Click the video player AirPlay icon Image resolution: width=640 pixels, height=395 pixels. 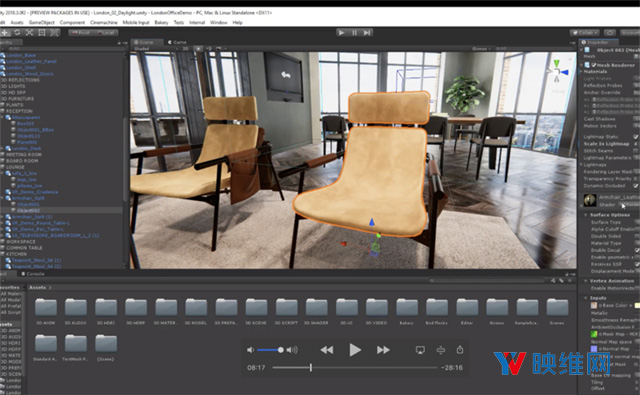[x=420, y=350]
